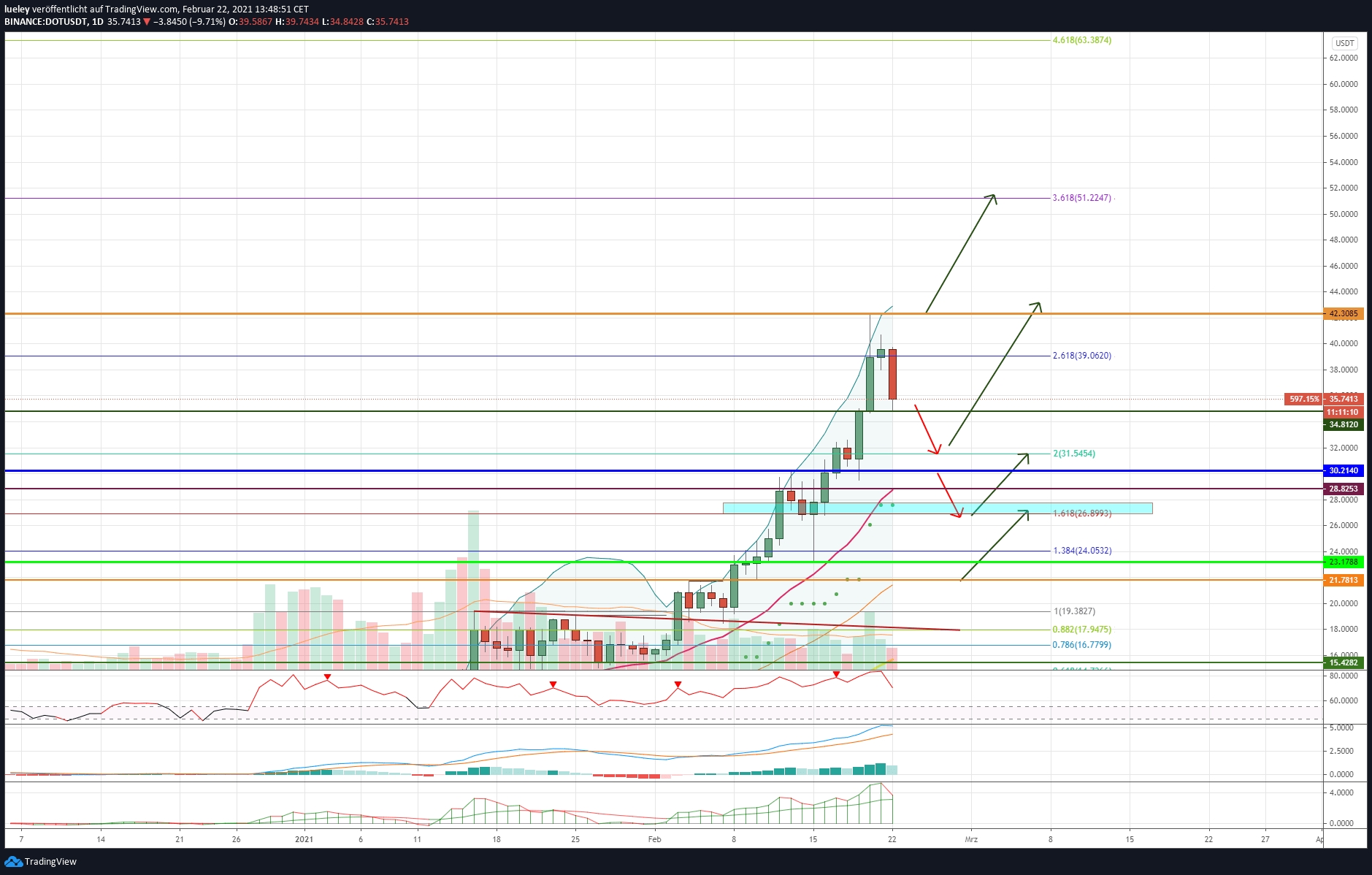Select the dark green 34.8120 price label
The height and width of the screenshot is (875, 1372).
point(1343,424)
